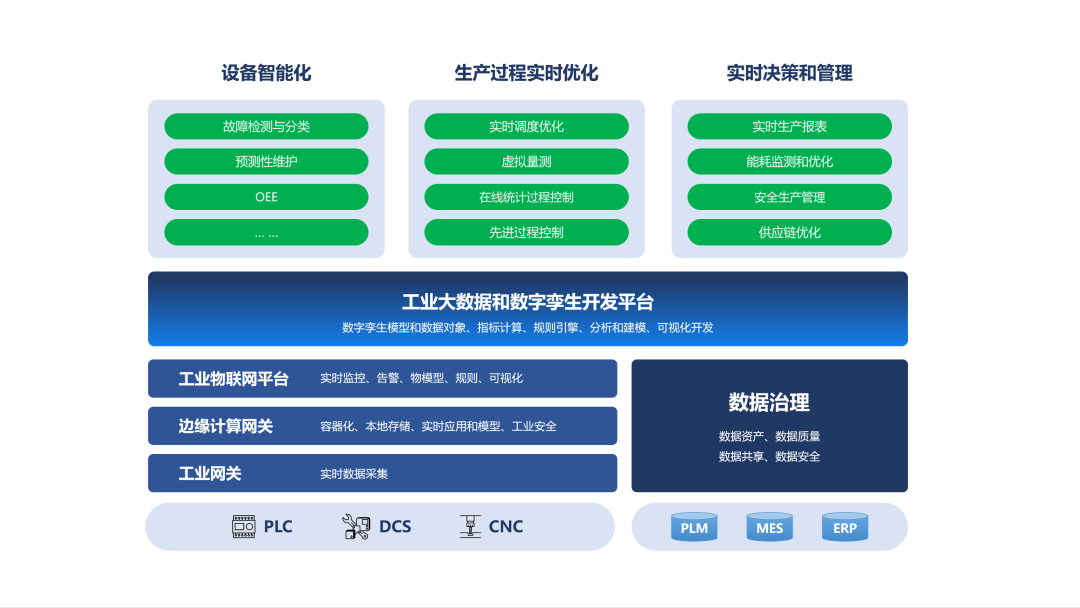Click the text 实时监控、告警、物模型、规则、可视化

point(422,378)
